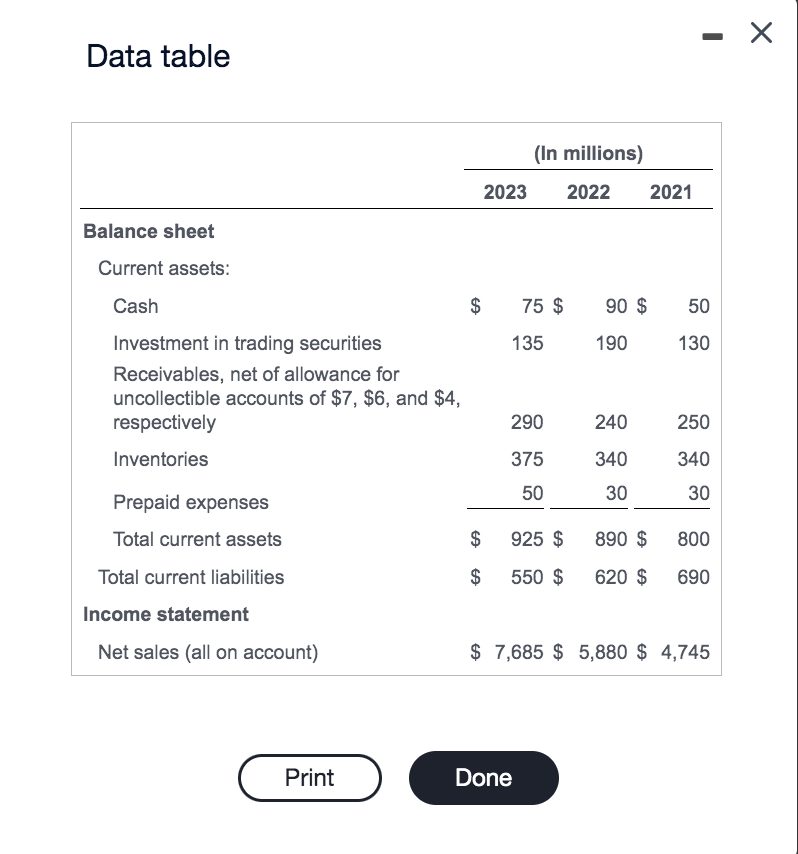Select the Data table title text
The height and width of the screenshot is (854, 798).
[x=157, y=57]
